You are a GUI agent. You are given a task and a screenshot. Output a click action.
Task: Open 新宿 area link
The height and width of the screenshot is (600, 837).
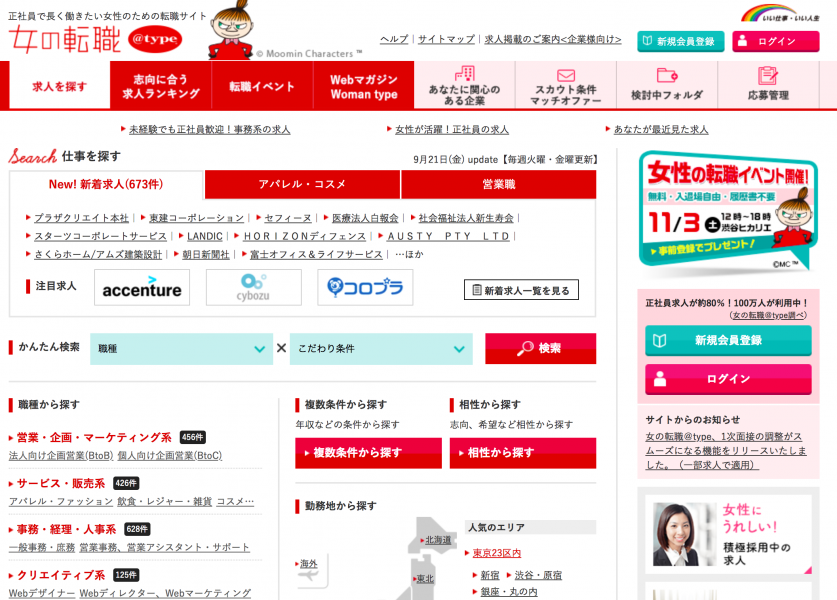point(489,575)
